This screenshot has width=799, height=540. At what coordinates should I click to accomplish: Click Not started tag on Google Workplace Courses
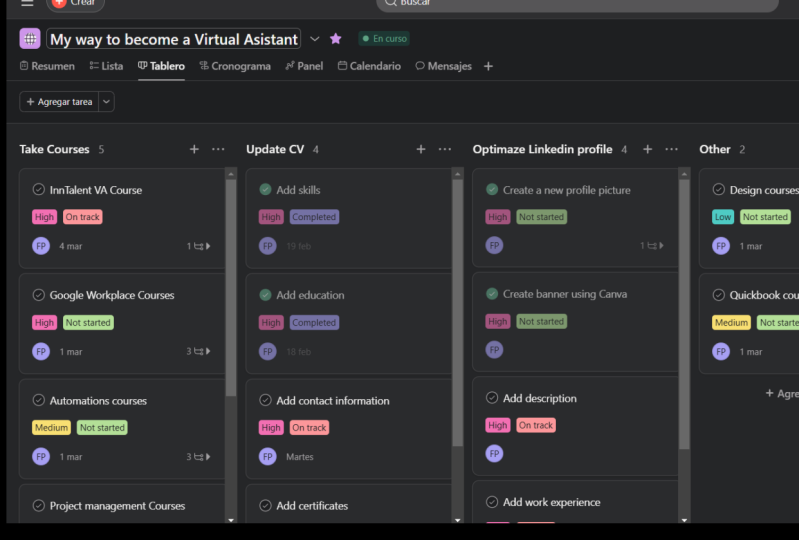pyautogui.click(x=88, y=322)
